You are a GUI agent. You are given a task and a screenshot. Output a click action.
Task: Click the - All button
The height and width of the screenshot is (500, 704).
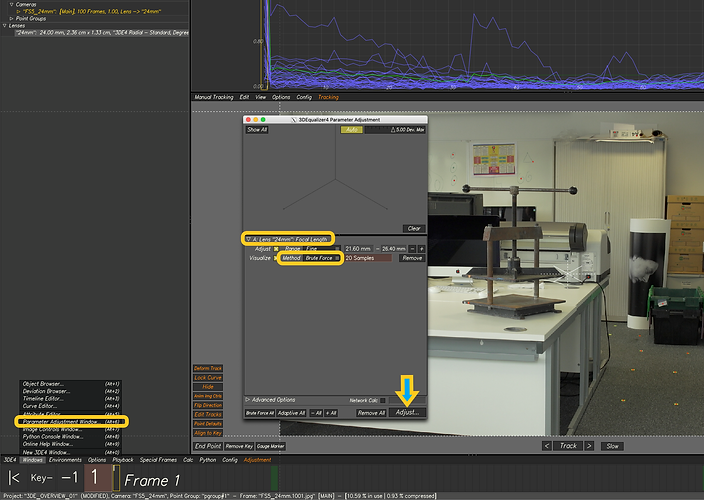(316, 413)
